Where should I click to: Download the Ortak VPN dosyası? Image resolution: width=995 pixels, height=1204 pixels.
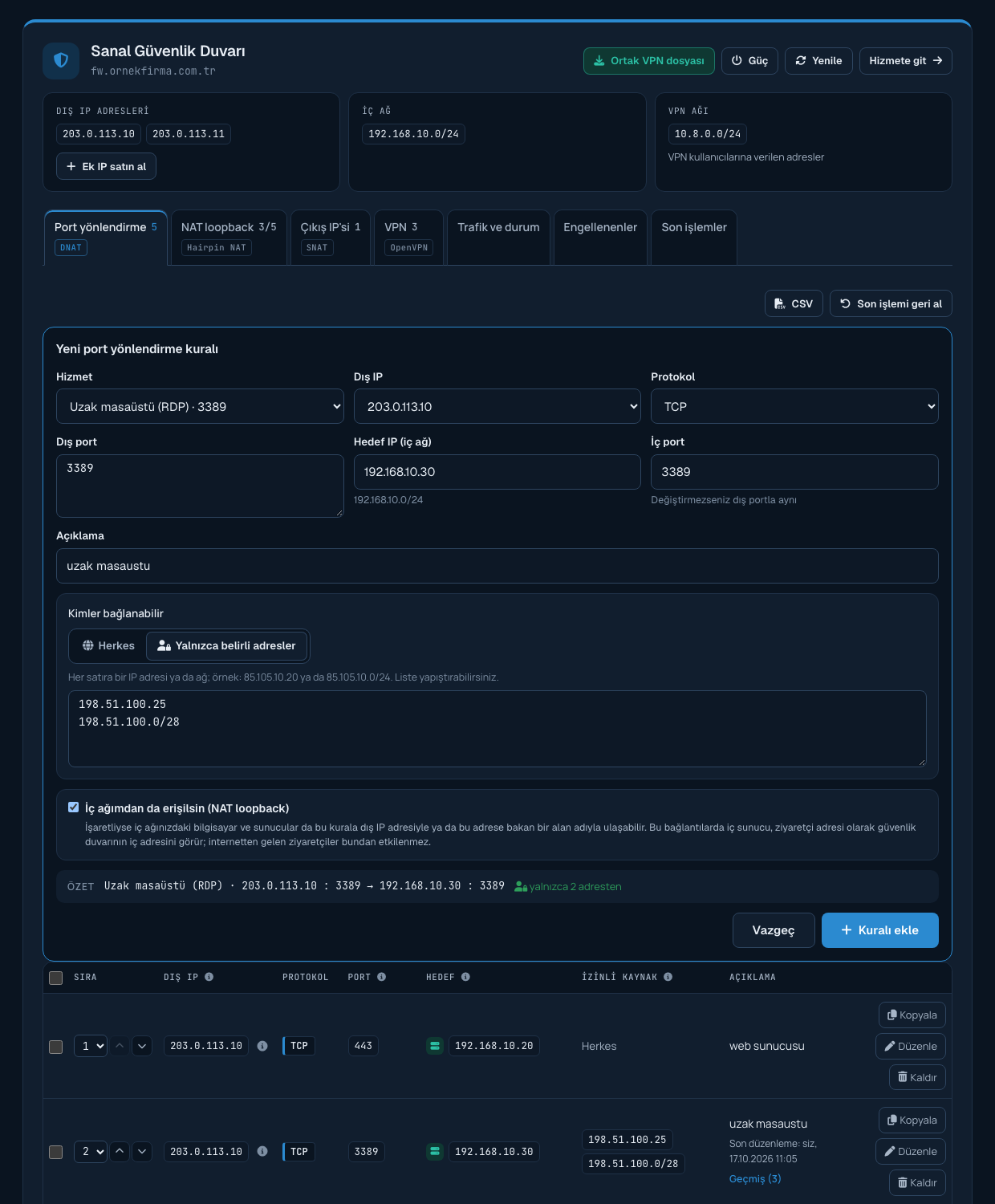click(648, 61)
